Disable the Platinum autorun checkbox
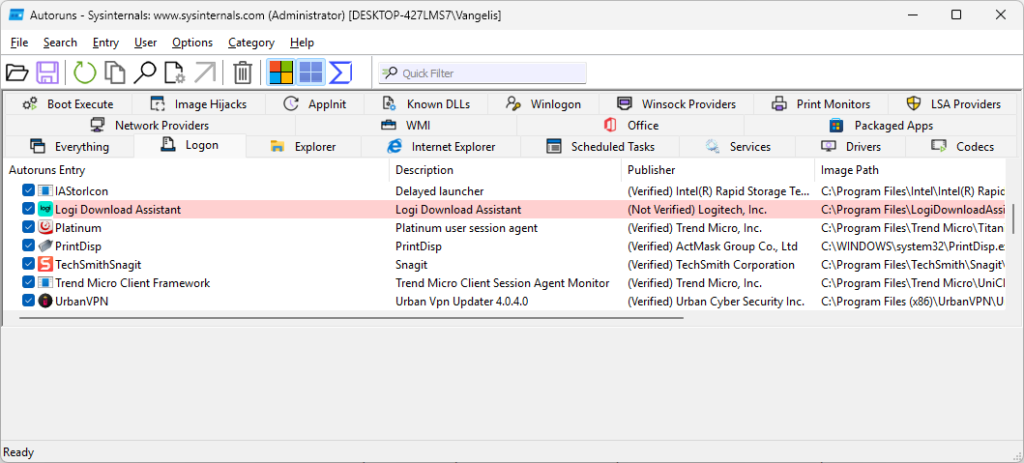The height and width of the screenshot is (463, 1024). 28,227
